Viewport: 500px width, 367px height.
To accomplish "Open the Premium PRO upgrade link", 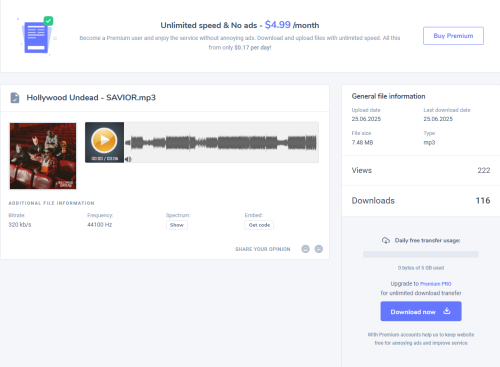I will click(x=436, y=284).
